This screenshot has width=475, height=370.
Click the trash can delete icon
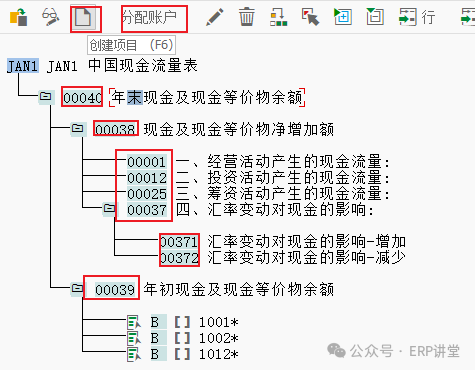point(246,17)
